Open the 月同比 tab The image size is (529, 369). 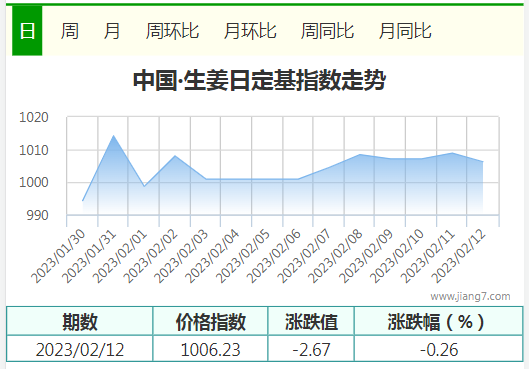point(405,31)
